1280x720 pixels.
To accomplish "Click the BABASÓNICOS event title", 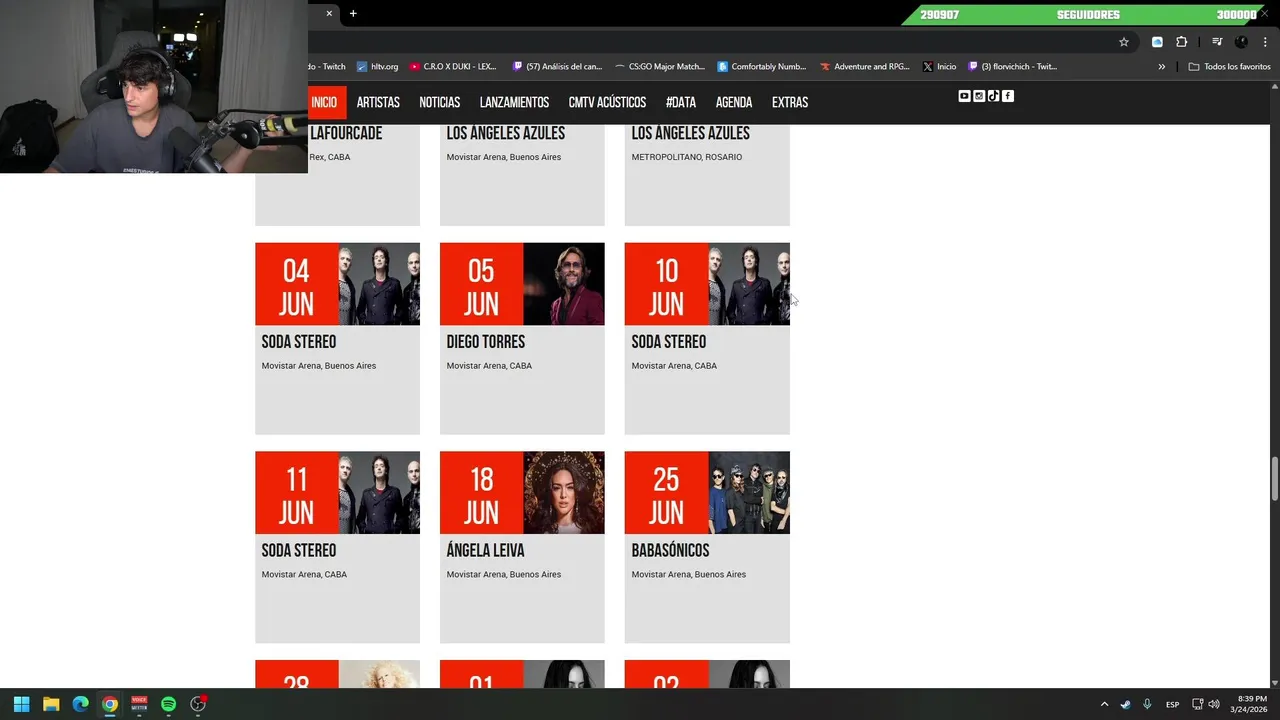I will coord(670,551).
